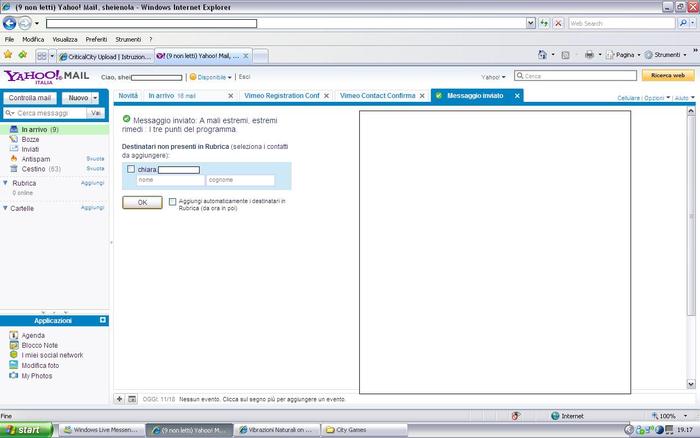Click Agenda application icon
This screenshot has width=700, height=438.
click(14, 335)
